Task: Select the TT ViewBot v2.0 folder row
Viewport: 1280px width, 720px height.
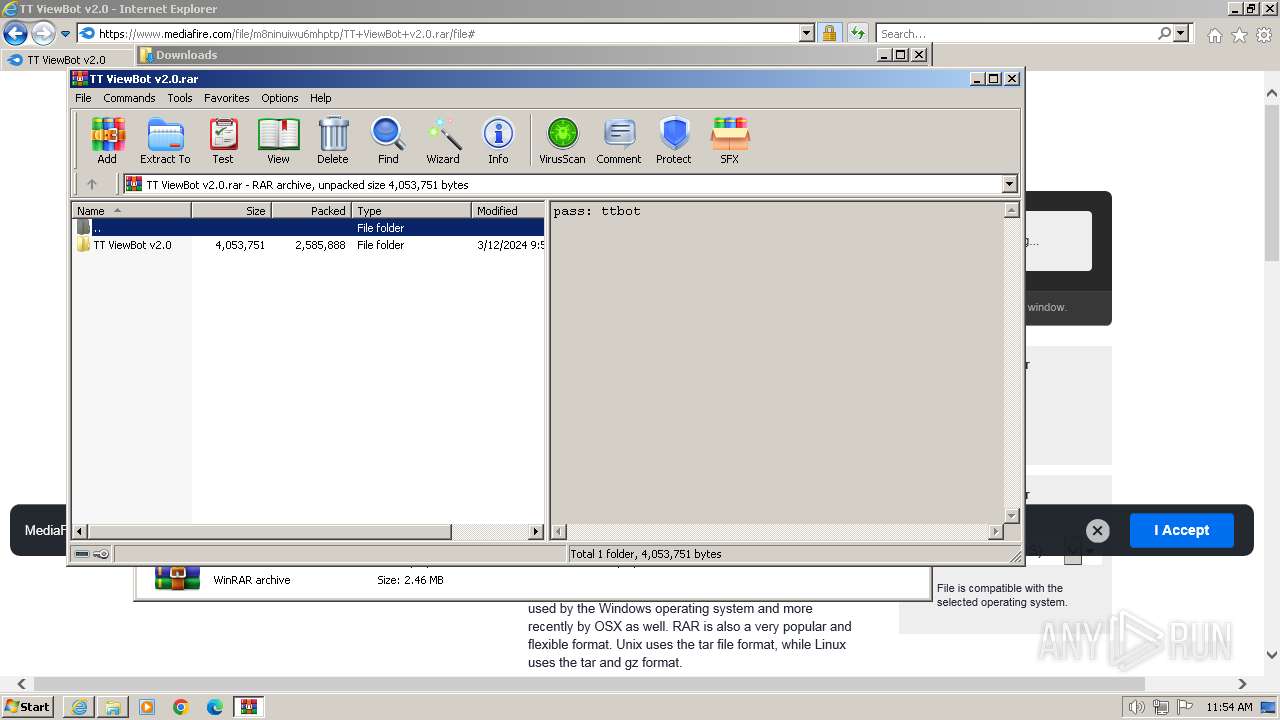Action: tap(309, 245)
